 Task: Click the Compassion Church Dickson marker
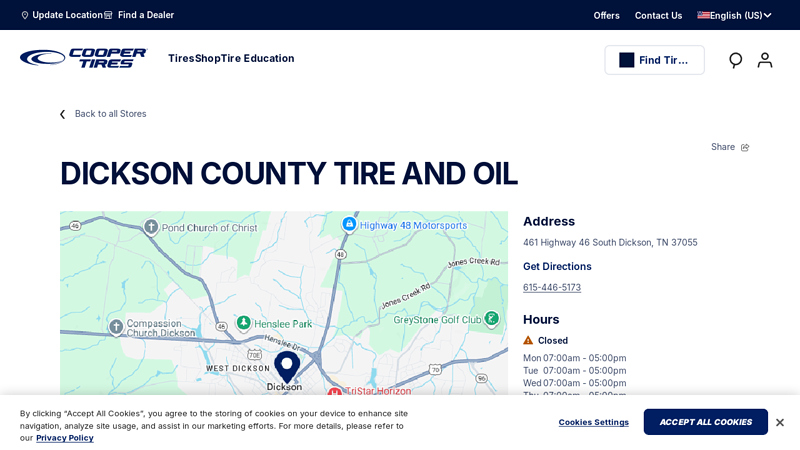click(x=116, y=327)
